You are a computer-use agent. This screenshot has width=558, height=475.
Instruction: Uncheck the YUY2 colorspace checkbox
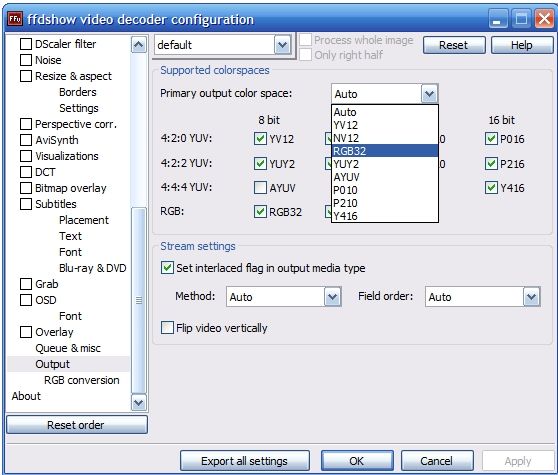point(260,164)
